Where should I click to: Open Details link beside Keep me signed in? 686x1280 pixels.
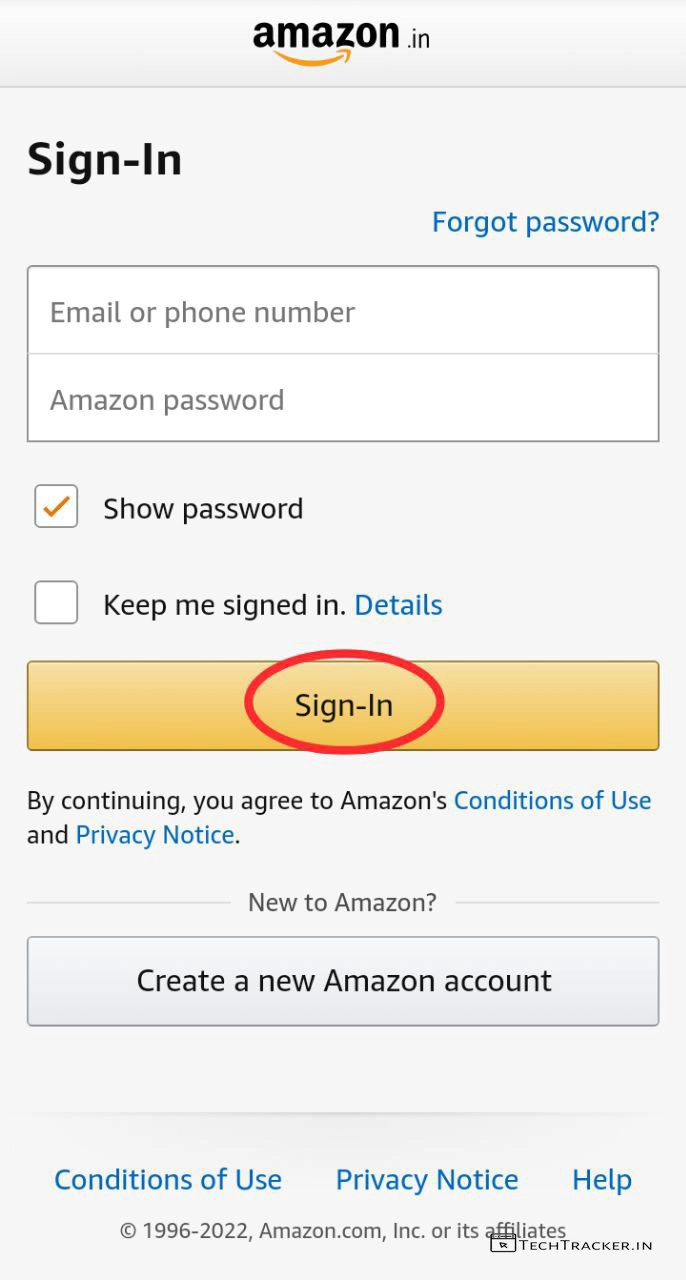398,605
